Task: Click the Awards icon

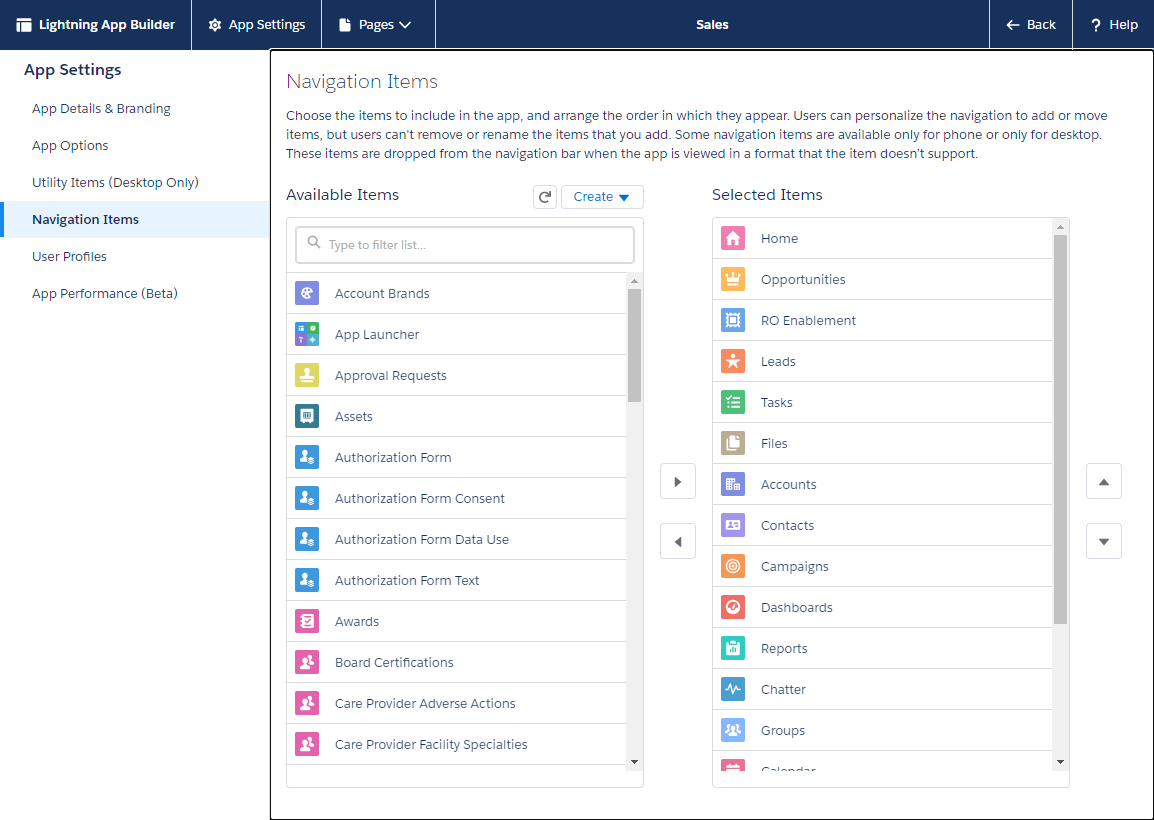Action: 307,621
